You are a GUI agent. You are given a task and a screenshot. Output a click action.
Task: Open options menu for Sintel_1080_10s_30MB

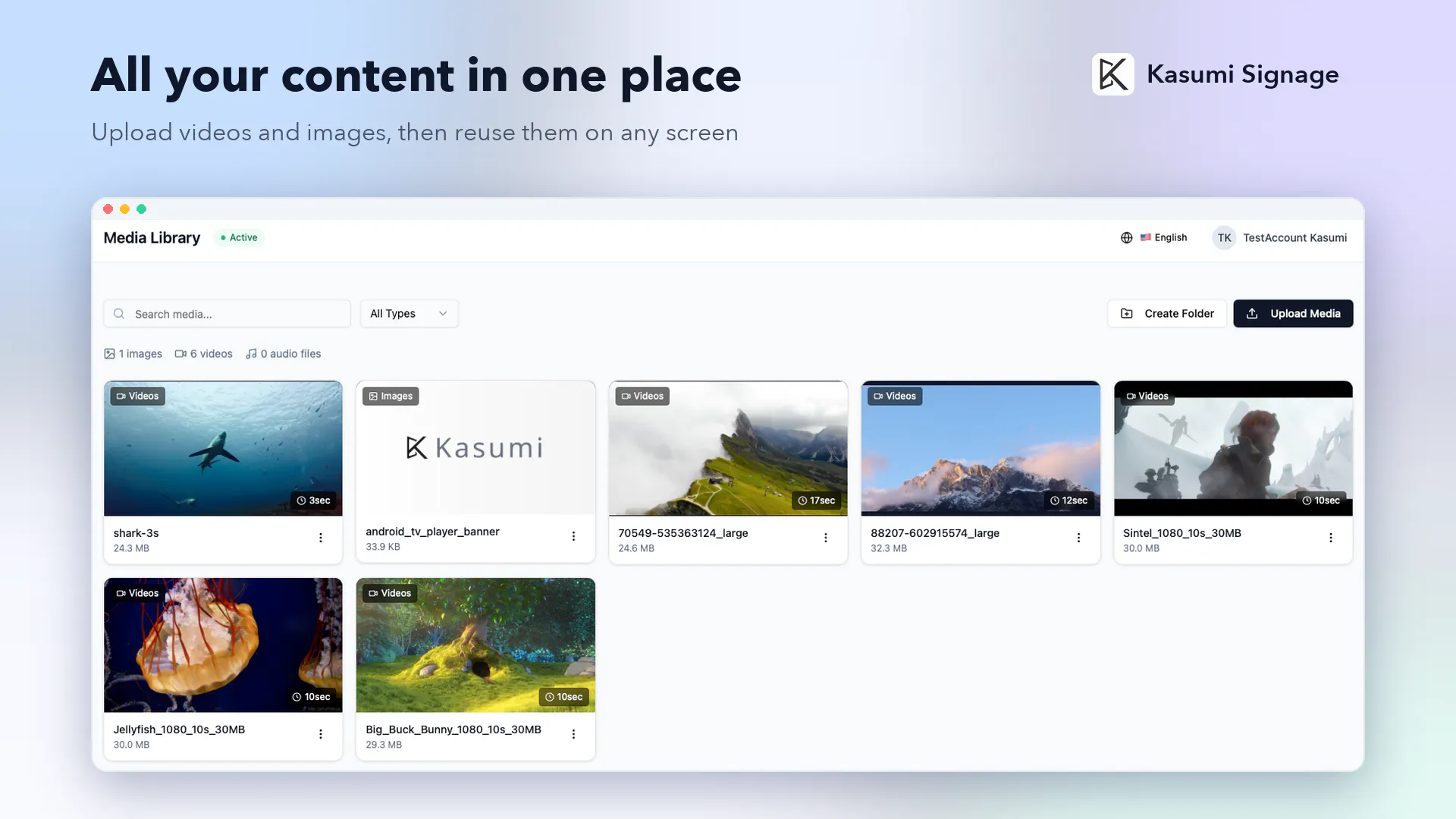(x=1331, y=538)
